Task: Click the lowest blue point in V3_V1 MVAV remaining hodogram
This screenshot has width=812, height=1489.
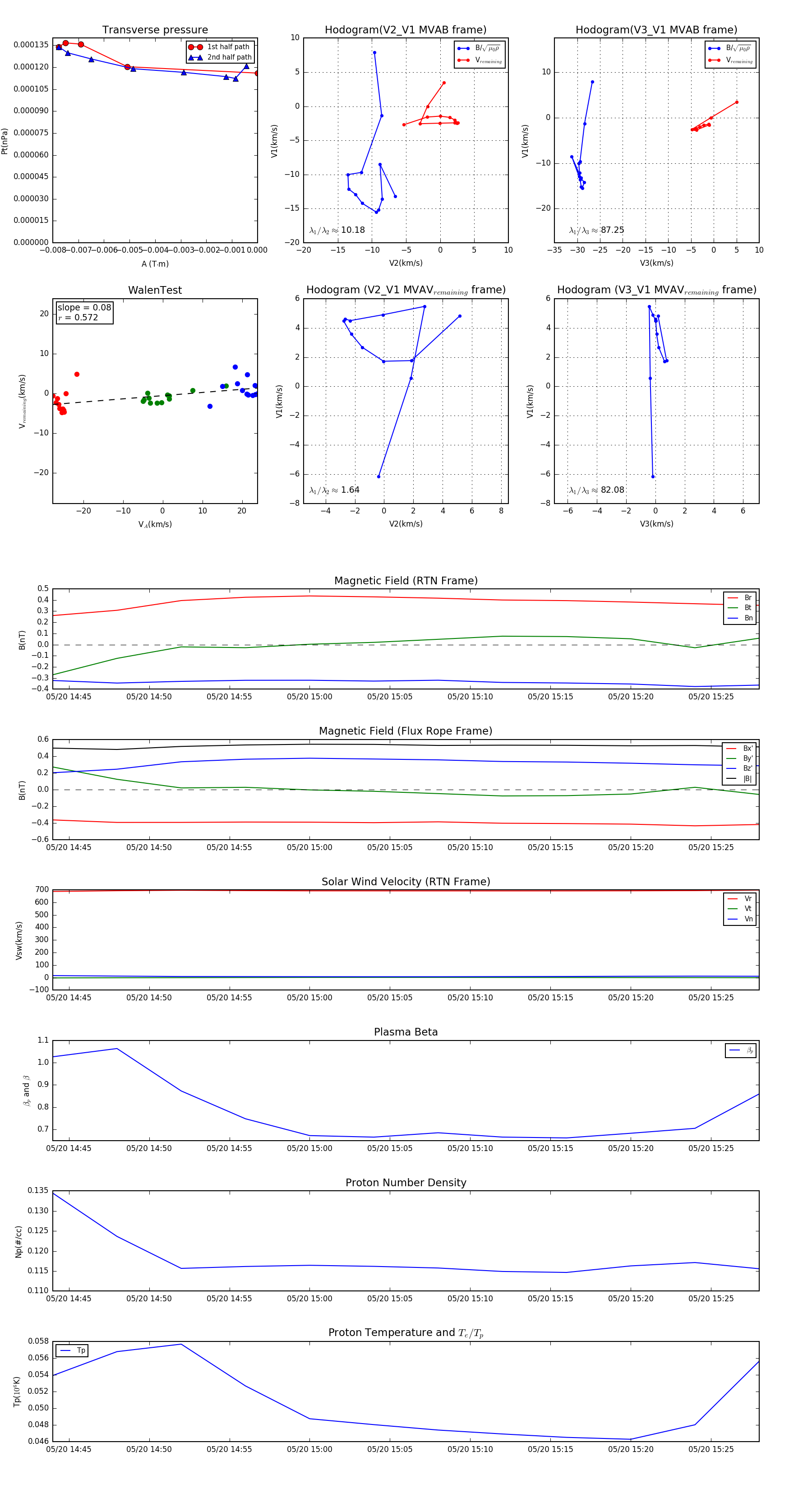Action: point(653,476)
